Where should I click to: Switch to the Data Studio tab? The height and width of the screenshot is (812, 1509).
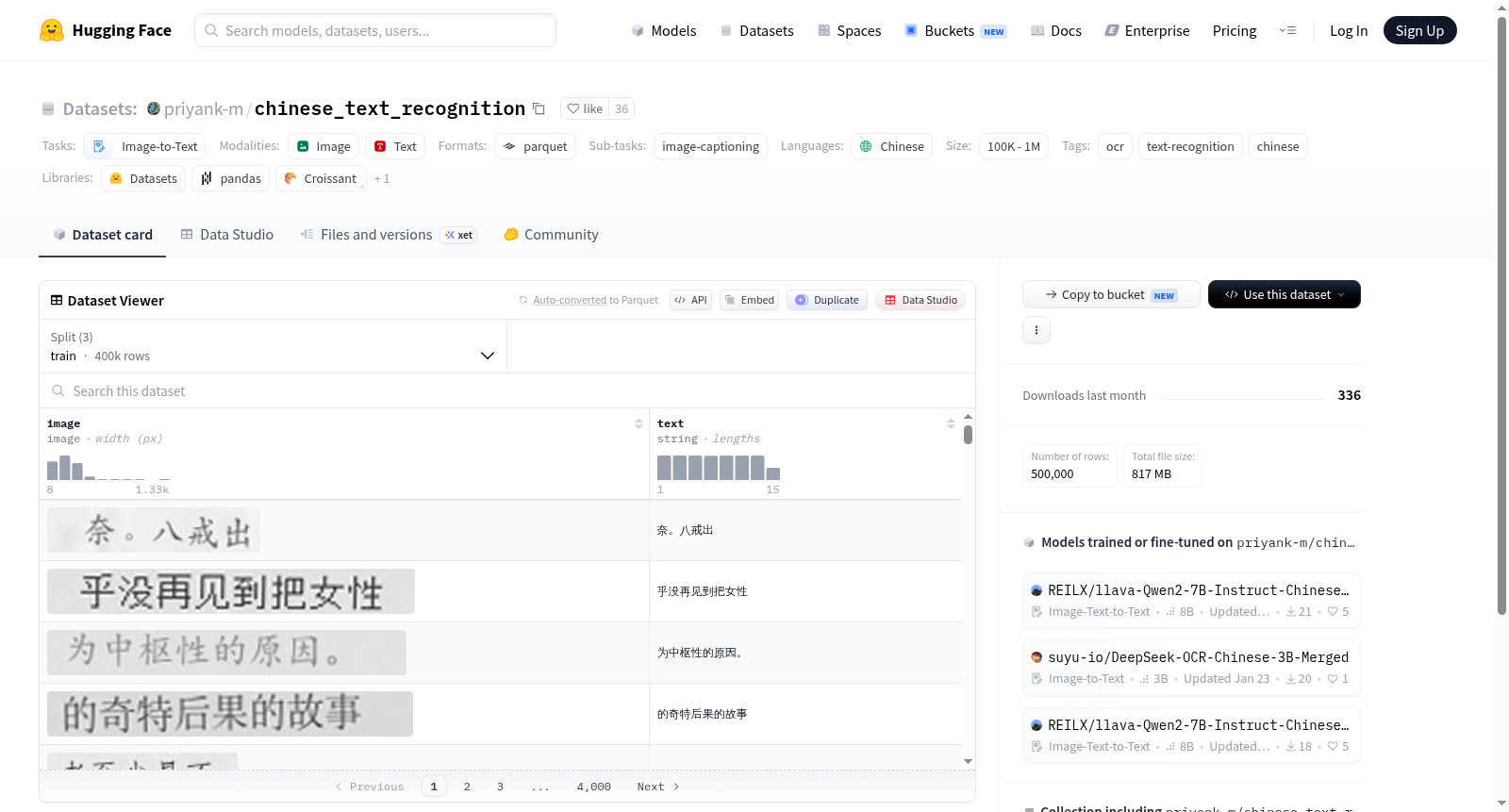226,234
